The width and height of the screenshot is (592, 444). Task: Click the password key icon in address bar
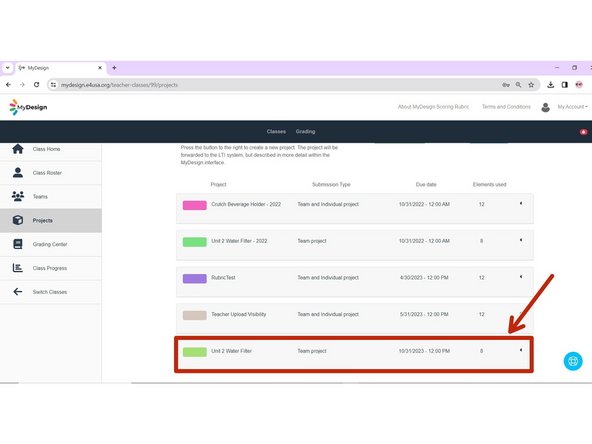(506, 85)
